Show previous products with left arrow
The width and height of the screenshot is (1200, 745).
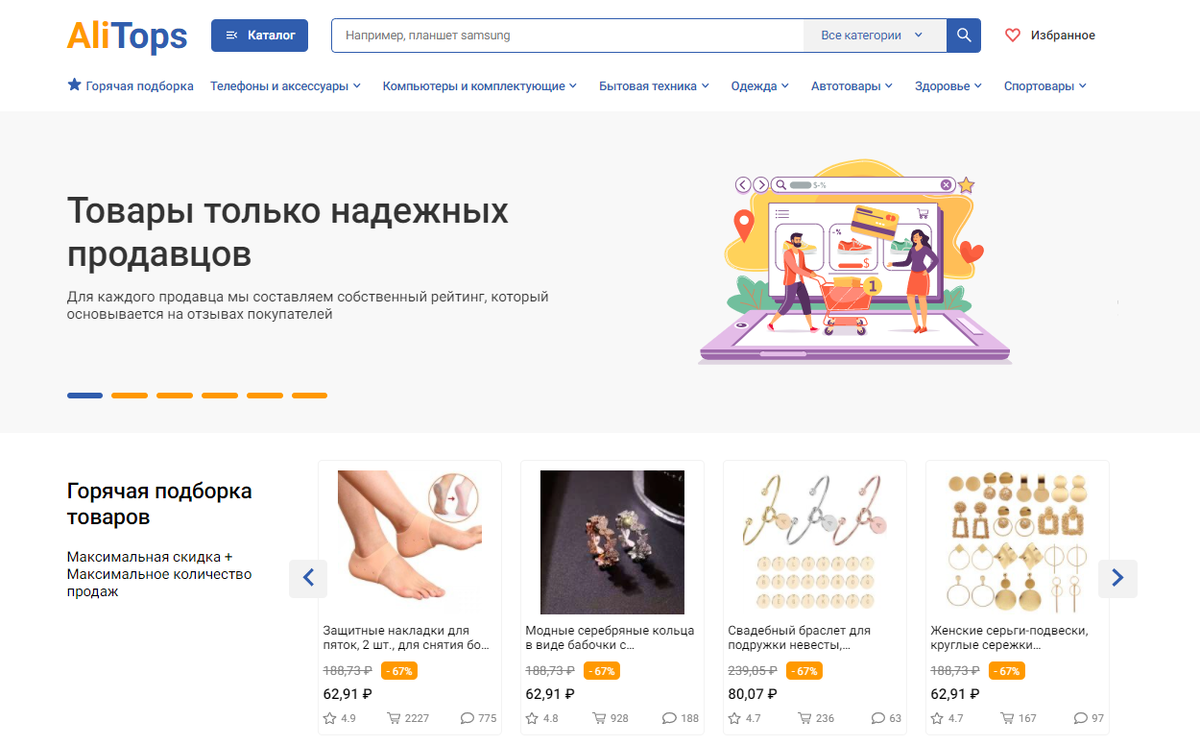coord(308,577)
